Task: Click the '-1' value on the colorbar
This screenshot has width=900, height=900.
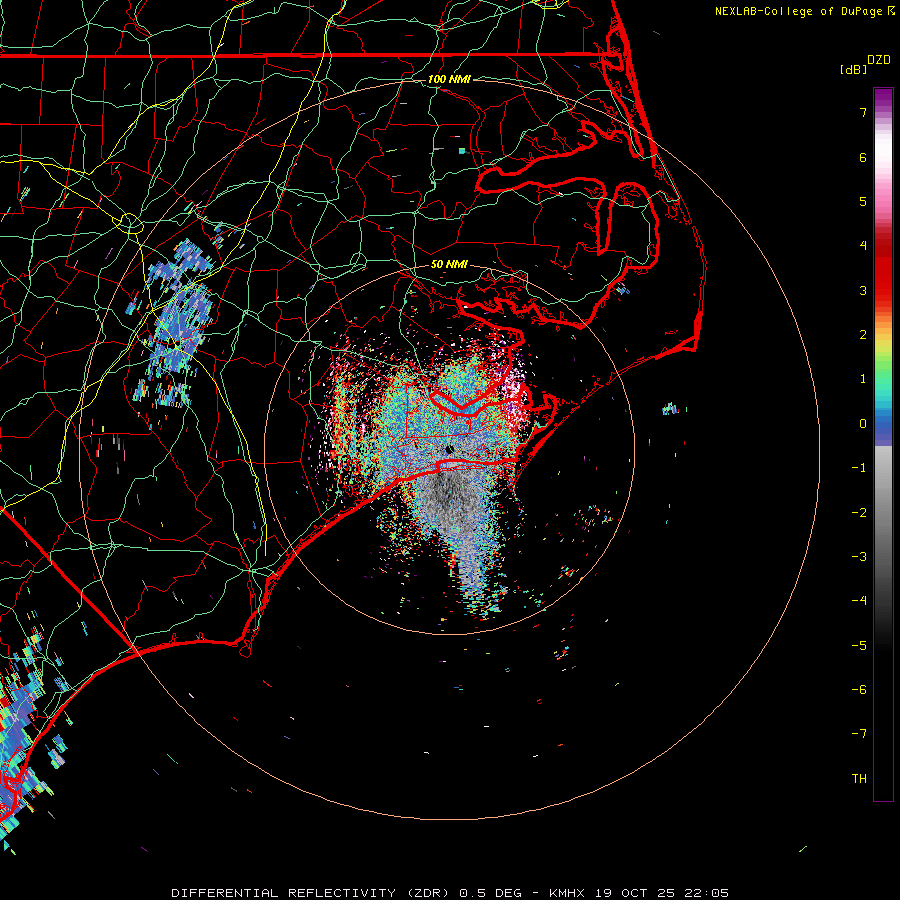Action: 859,468
